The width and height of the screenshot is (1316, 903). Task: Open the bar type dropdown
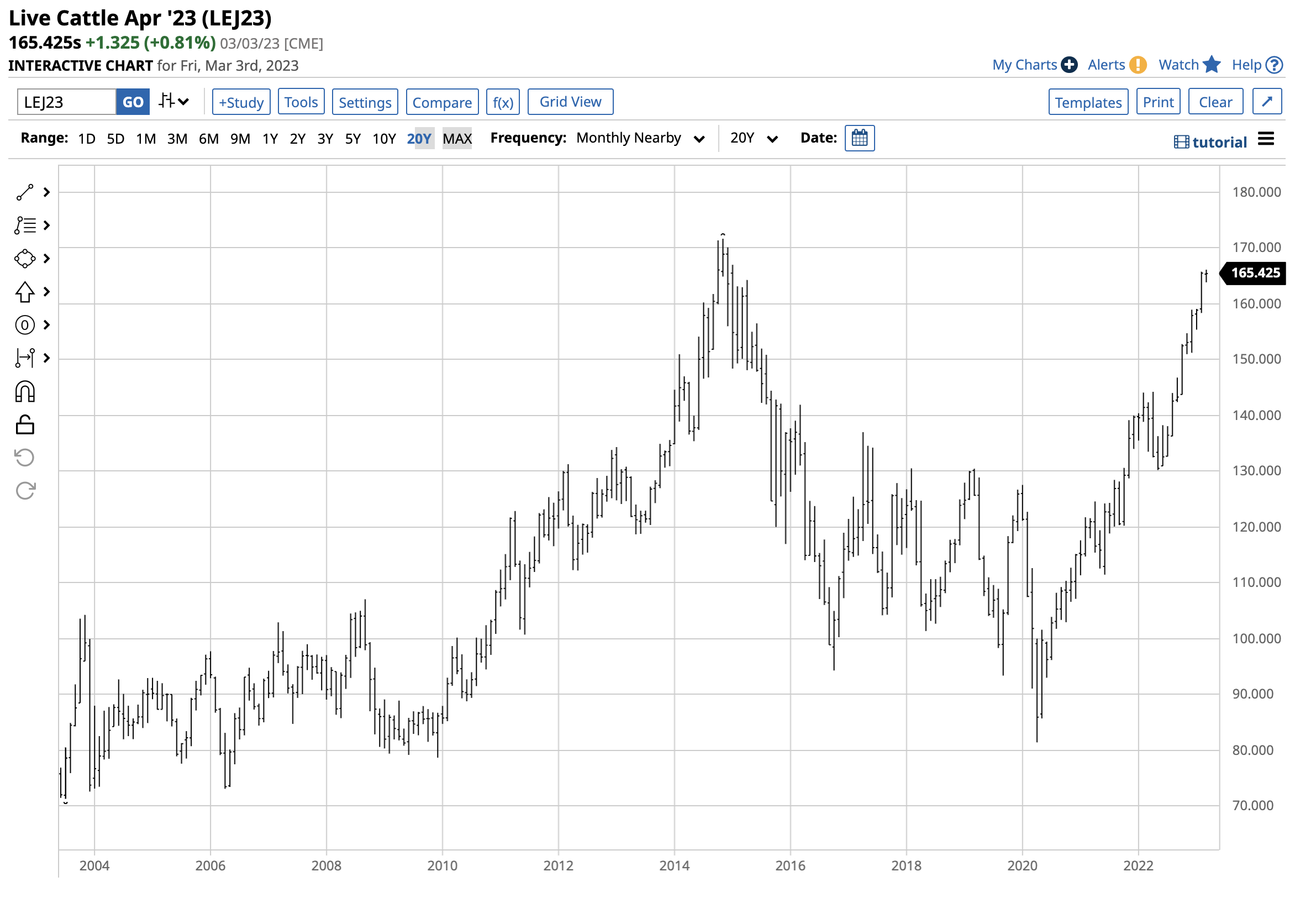(x=174, y=101)
